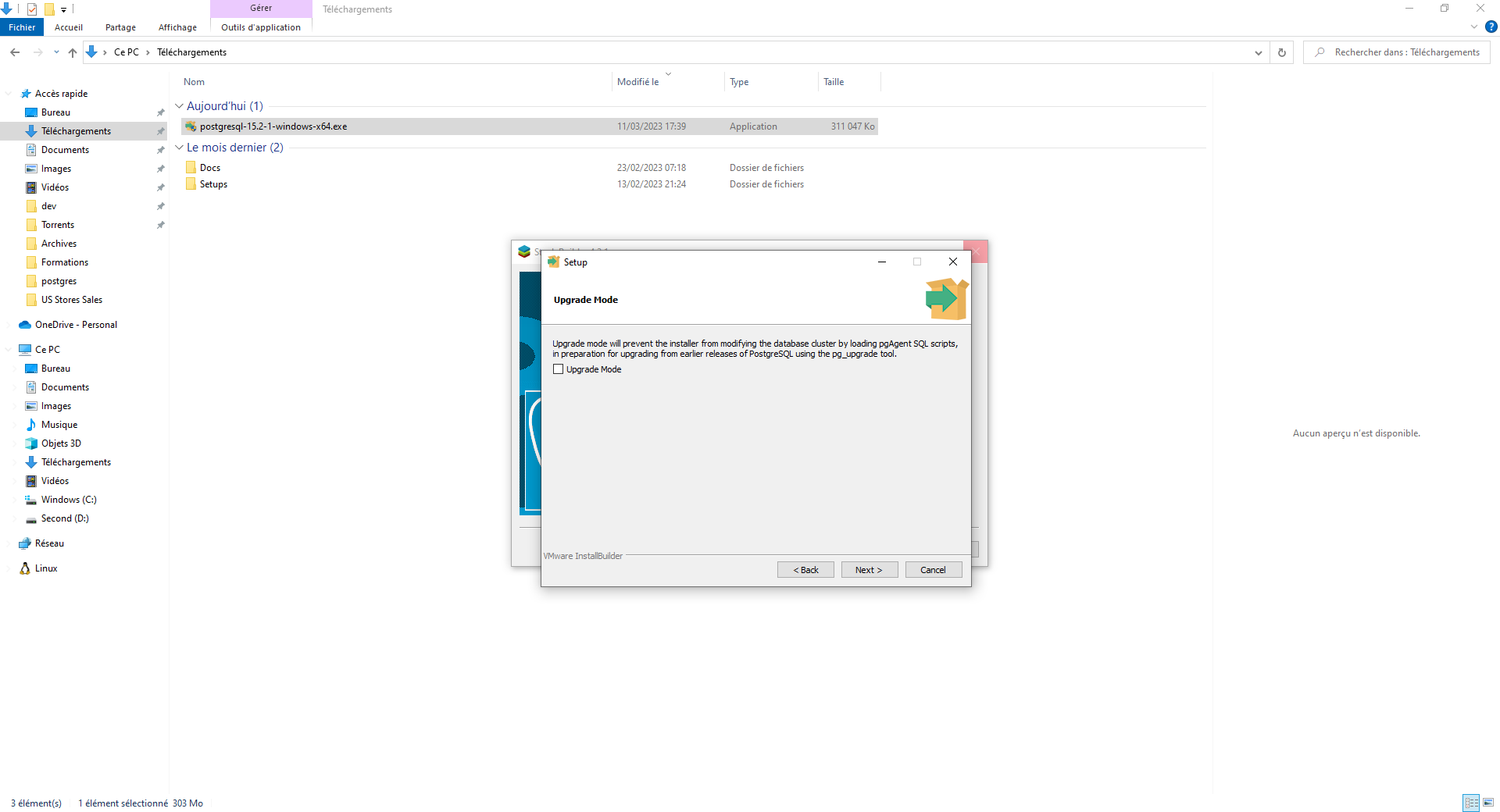Click the search box for Téléchargements
This screenshot has width=1500, height=812.
[1397, 52]
